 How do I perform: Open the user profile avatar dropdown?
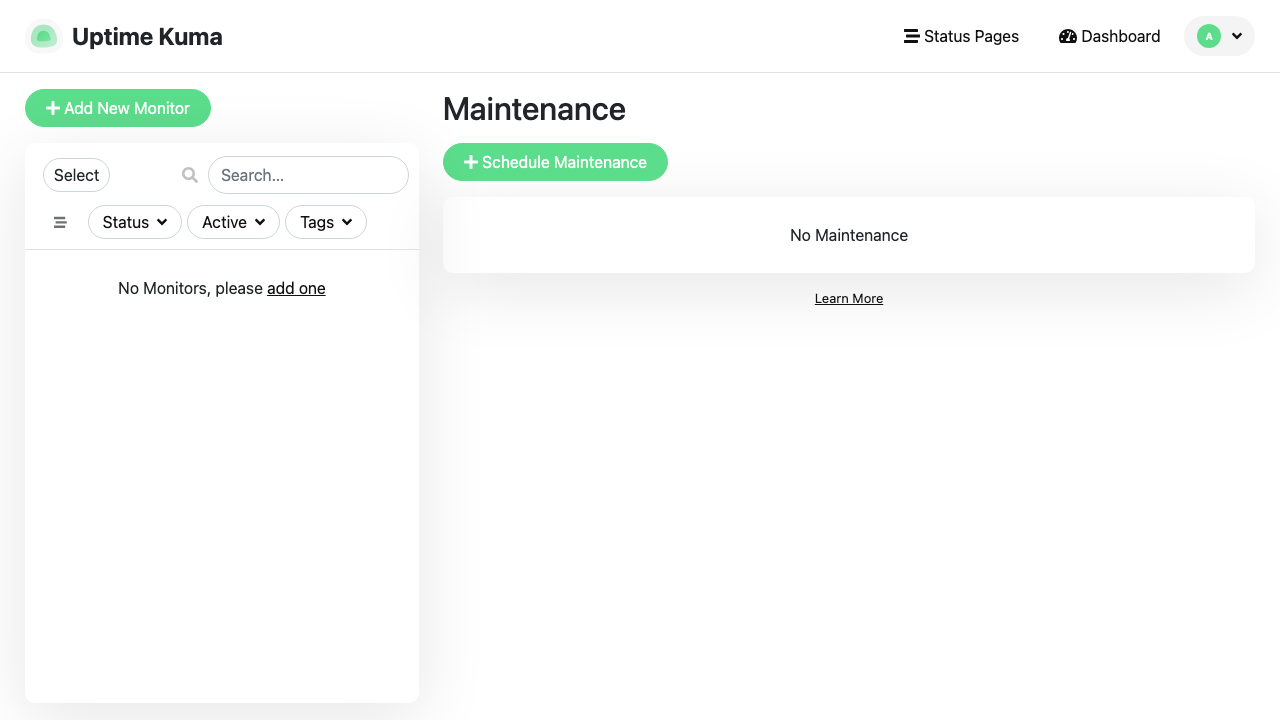tap(1219, 36)
